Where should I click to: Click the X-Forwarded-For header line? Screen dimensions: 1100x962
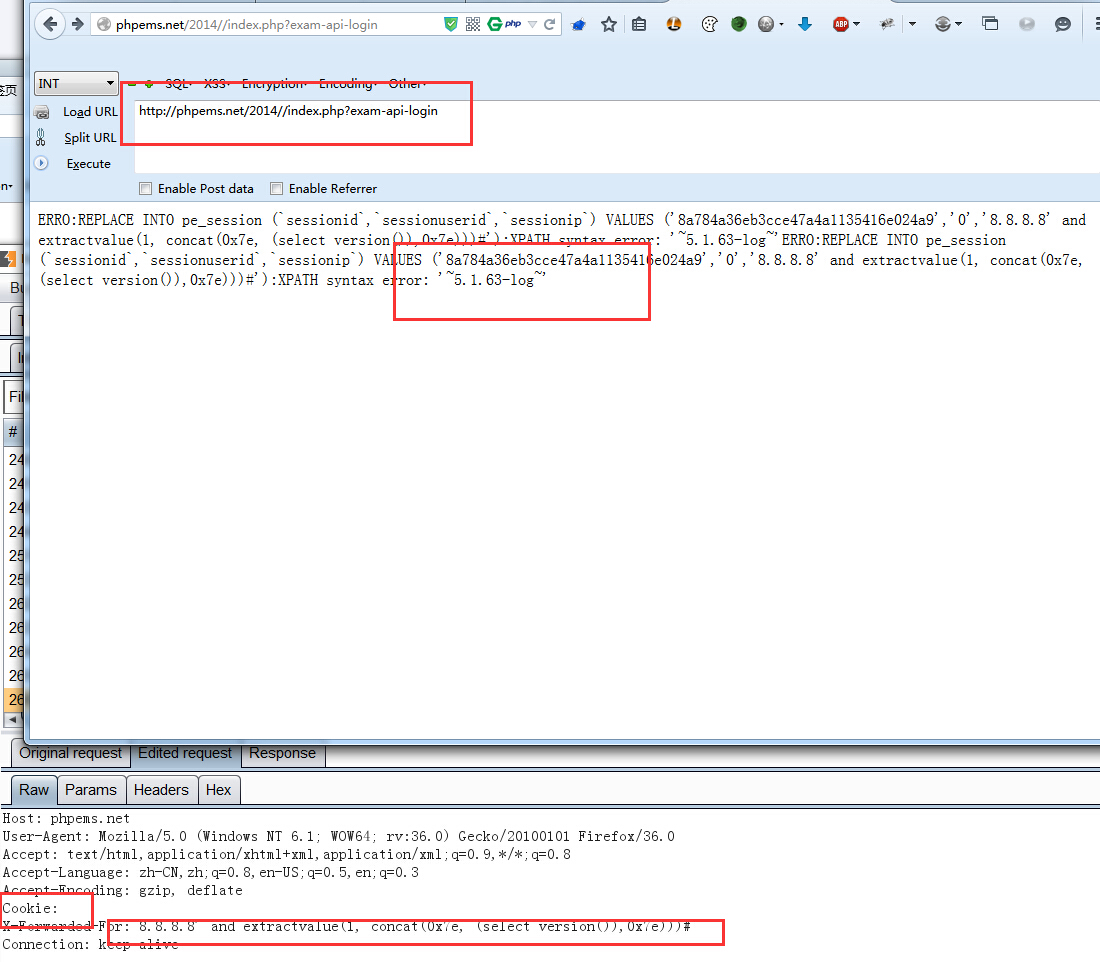pos(347,927)
